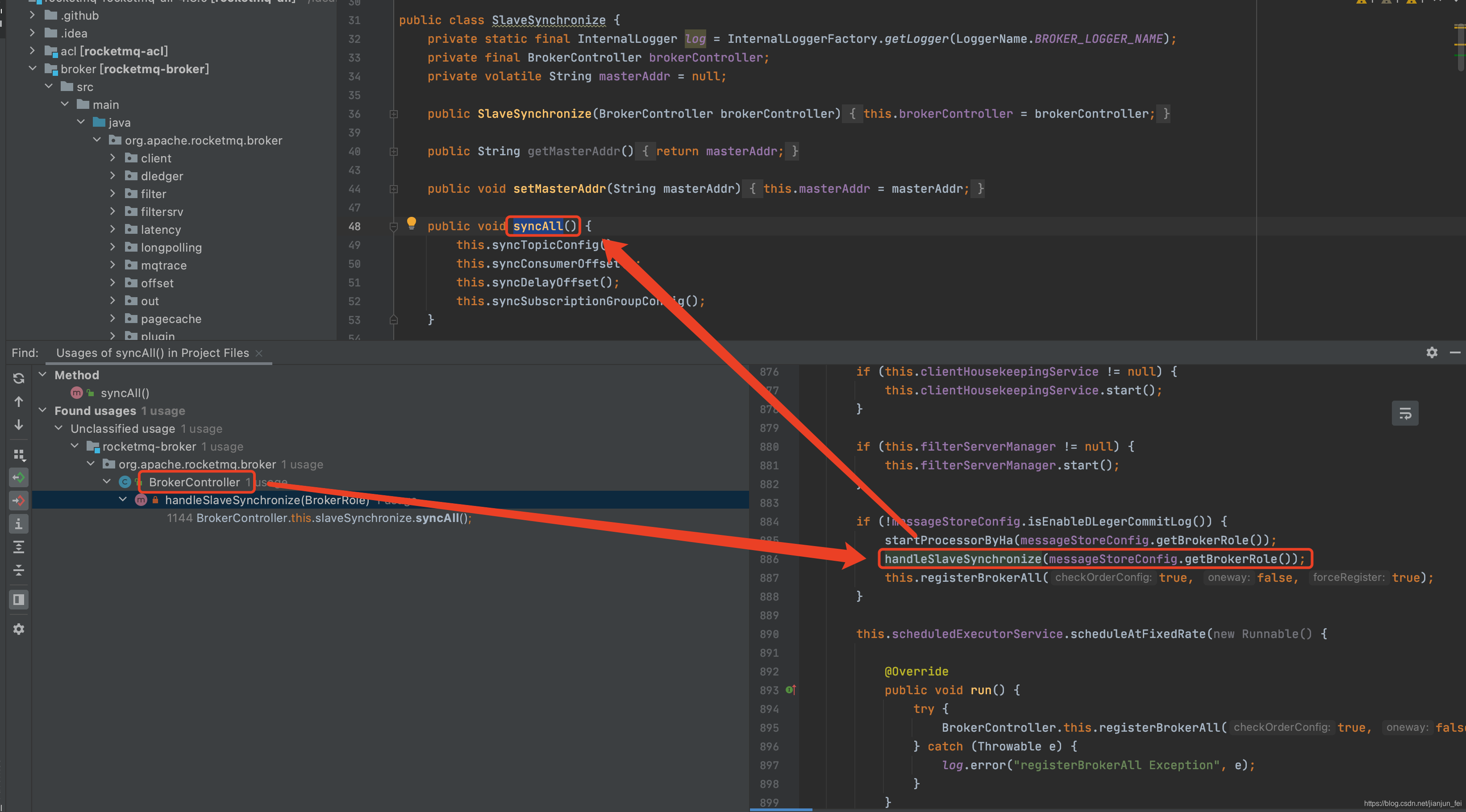Click the Collapse All icon
This screenshot has height=812, width=1466.
pyautogui.click(x=18, y=570)
